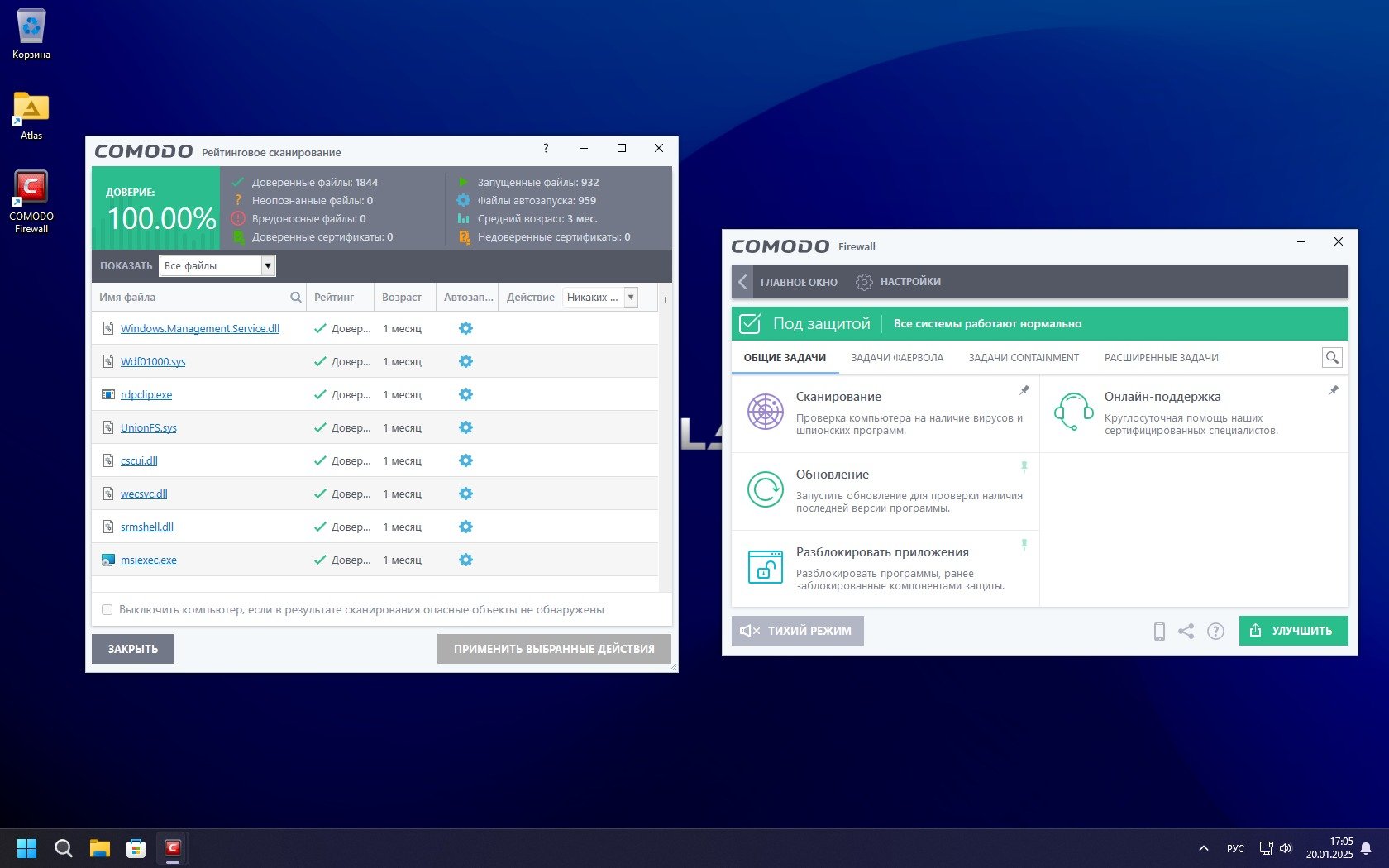Open the search magnifier in tasks tab bar
Image resolution: width=1389 pixels, height=868 pixels.
[x=1331, y=358]
